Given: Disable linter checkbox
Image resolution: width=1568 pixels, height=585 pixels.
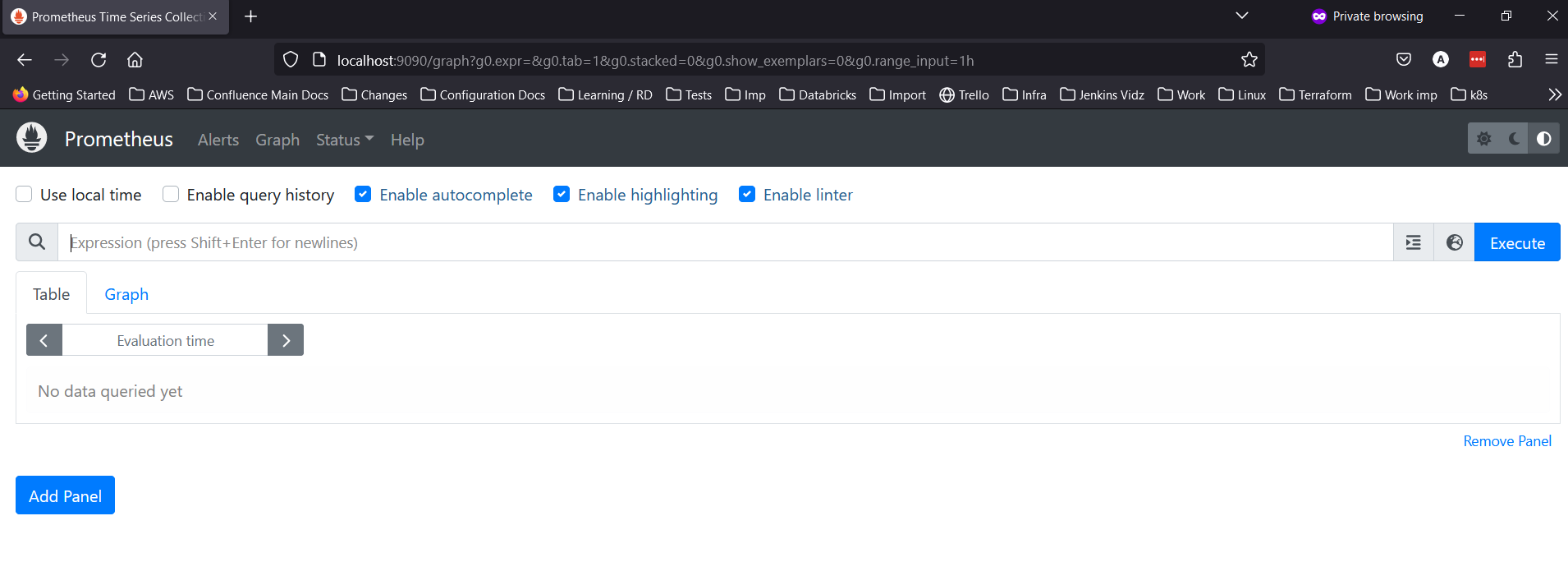Looking at the screenshot, I should pyautogui.click(x=747, y=194).
